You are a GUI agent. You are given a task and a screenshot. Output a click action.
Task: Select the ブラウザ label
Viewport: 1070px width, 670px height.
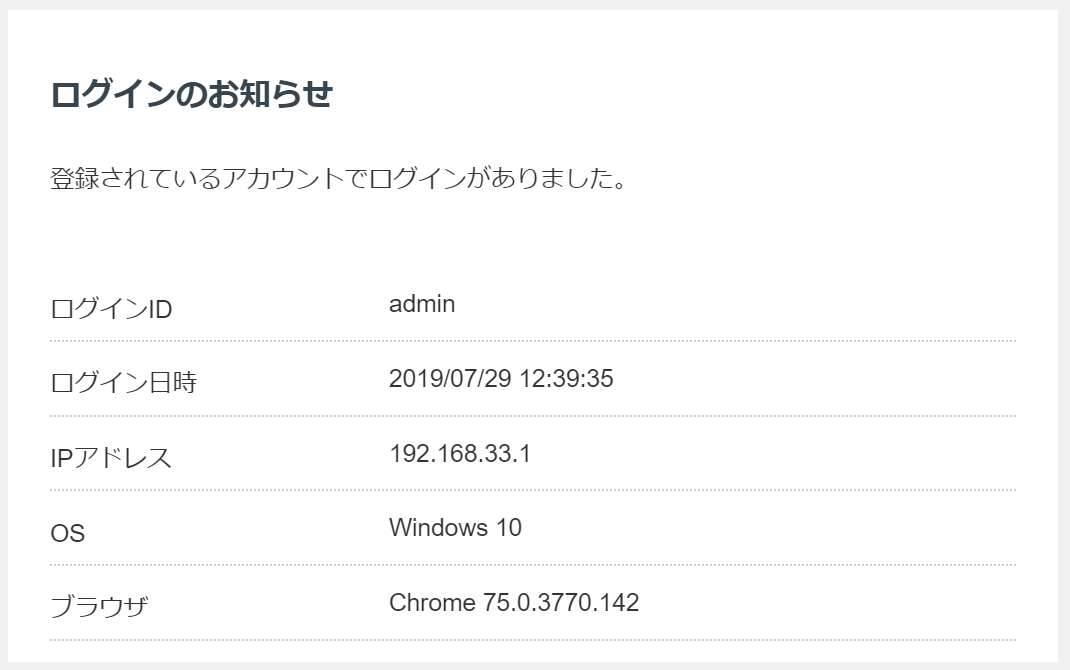pyautogui.click(x=99, y=606)
